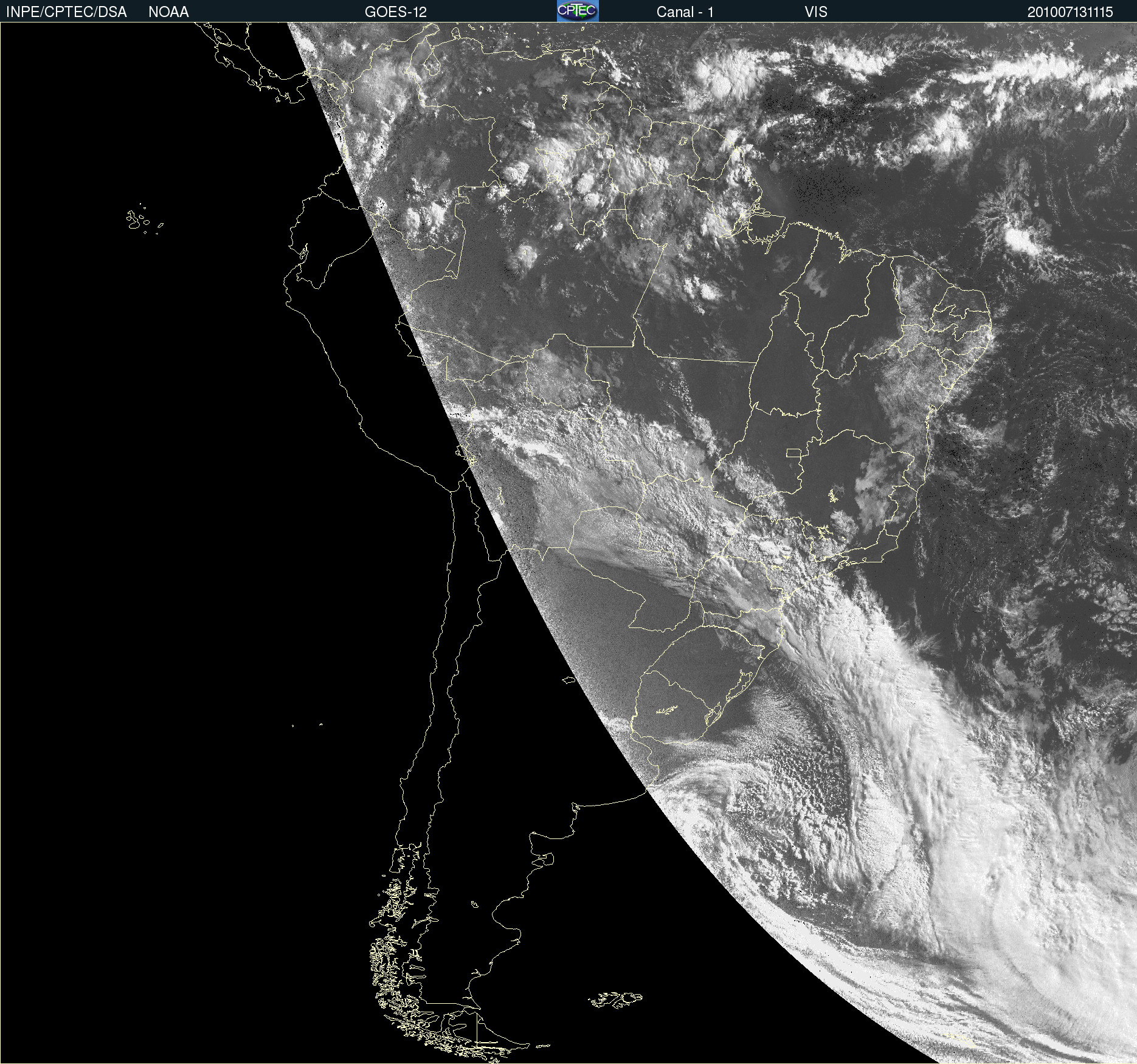Click the NOAA label in the header
The width and height of the screenshot is (1137, 1064).
pyautogui.click(x=168, y=12)
